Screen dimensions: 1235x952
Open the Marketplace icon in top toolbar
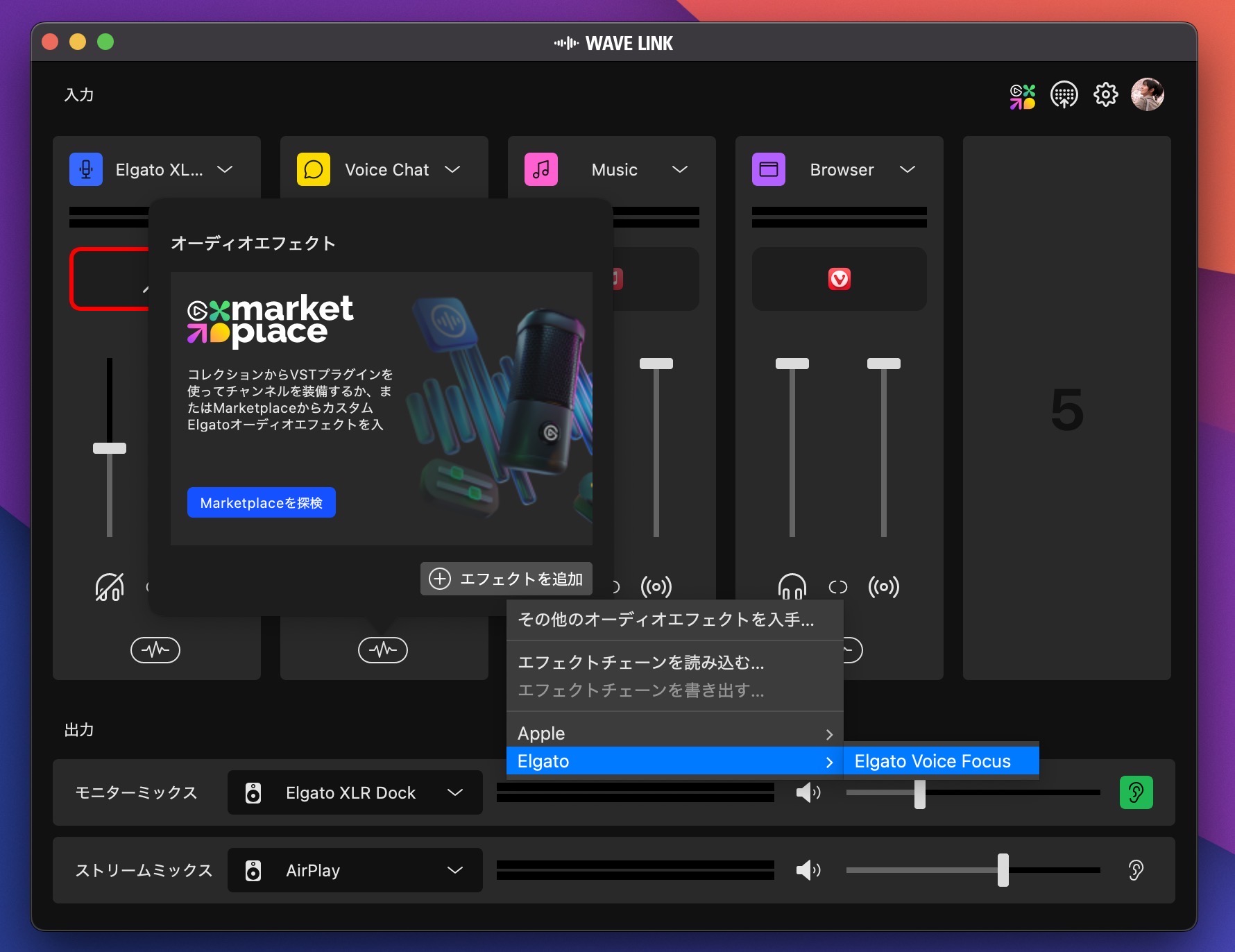point(1022,96)
